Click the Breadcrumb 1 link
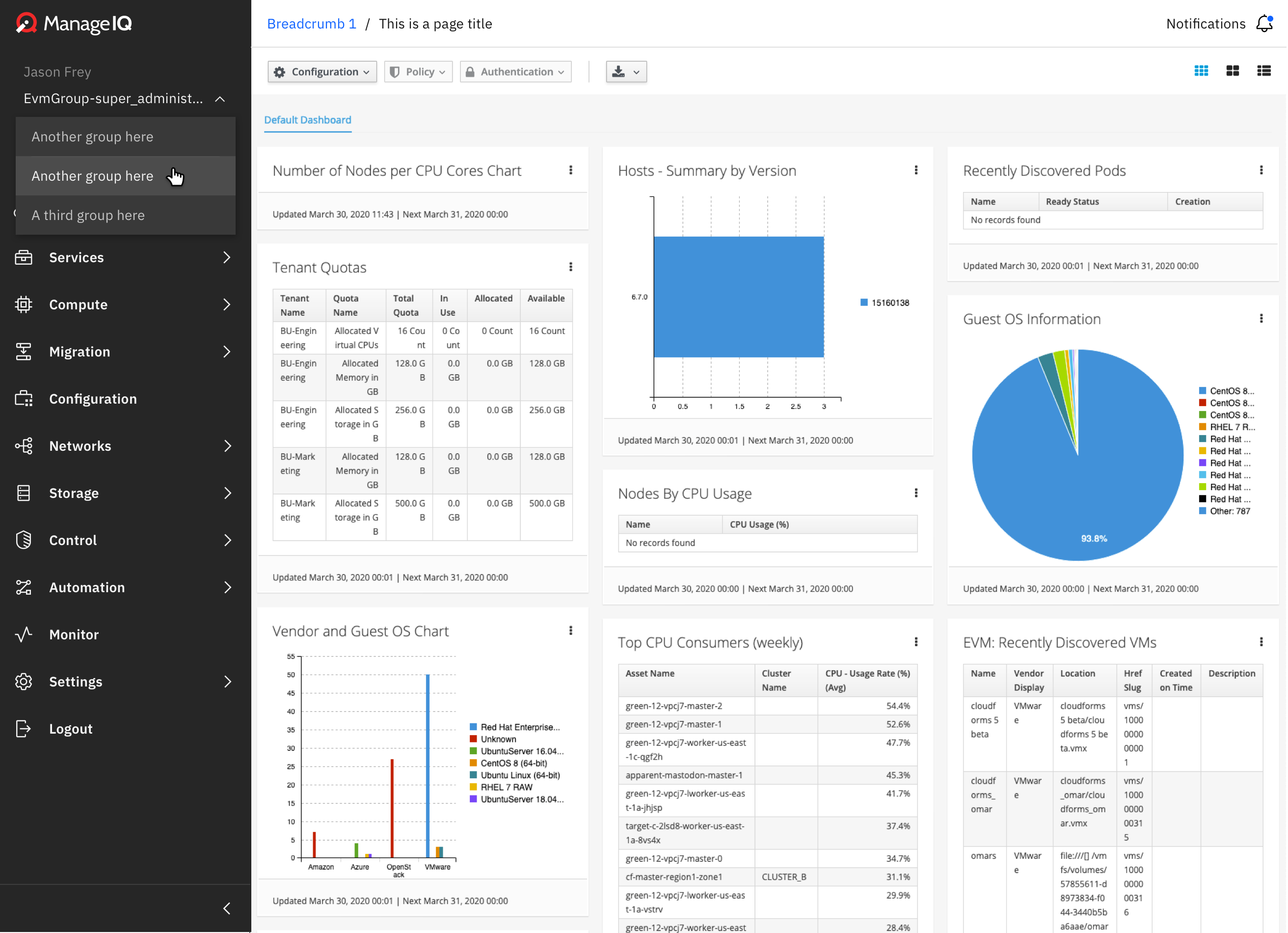The width and height of the screenshot is (1288, 933). coord(311,23)
